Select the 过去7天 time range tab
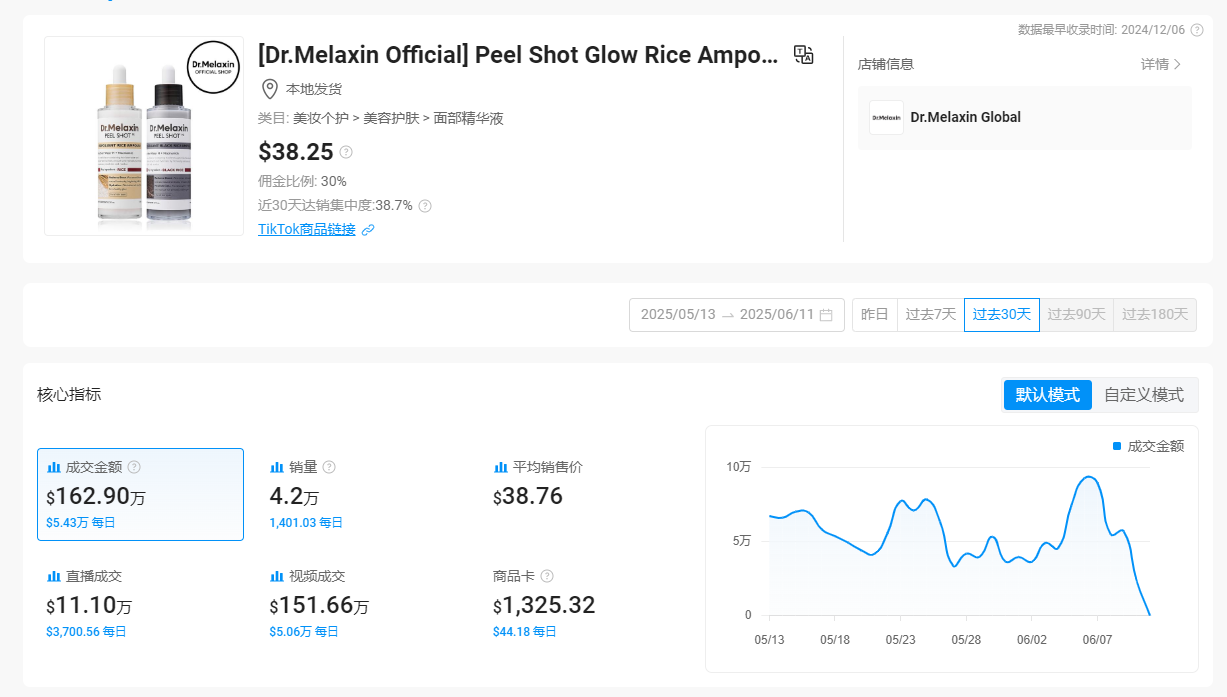Screen dimensions: 1227x697 (930, 315)
